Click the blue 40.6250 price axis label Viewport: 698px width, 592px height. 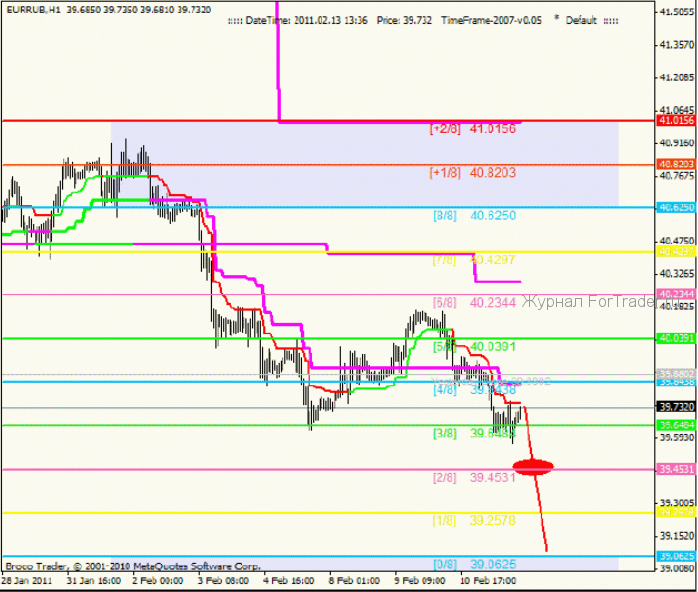click(x=676, y=207)
